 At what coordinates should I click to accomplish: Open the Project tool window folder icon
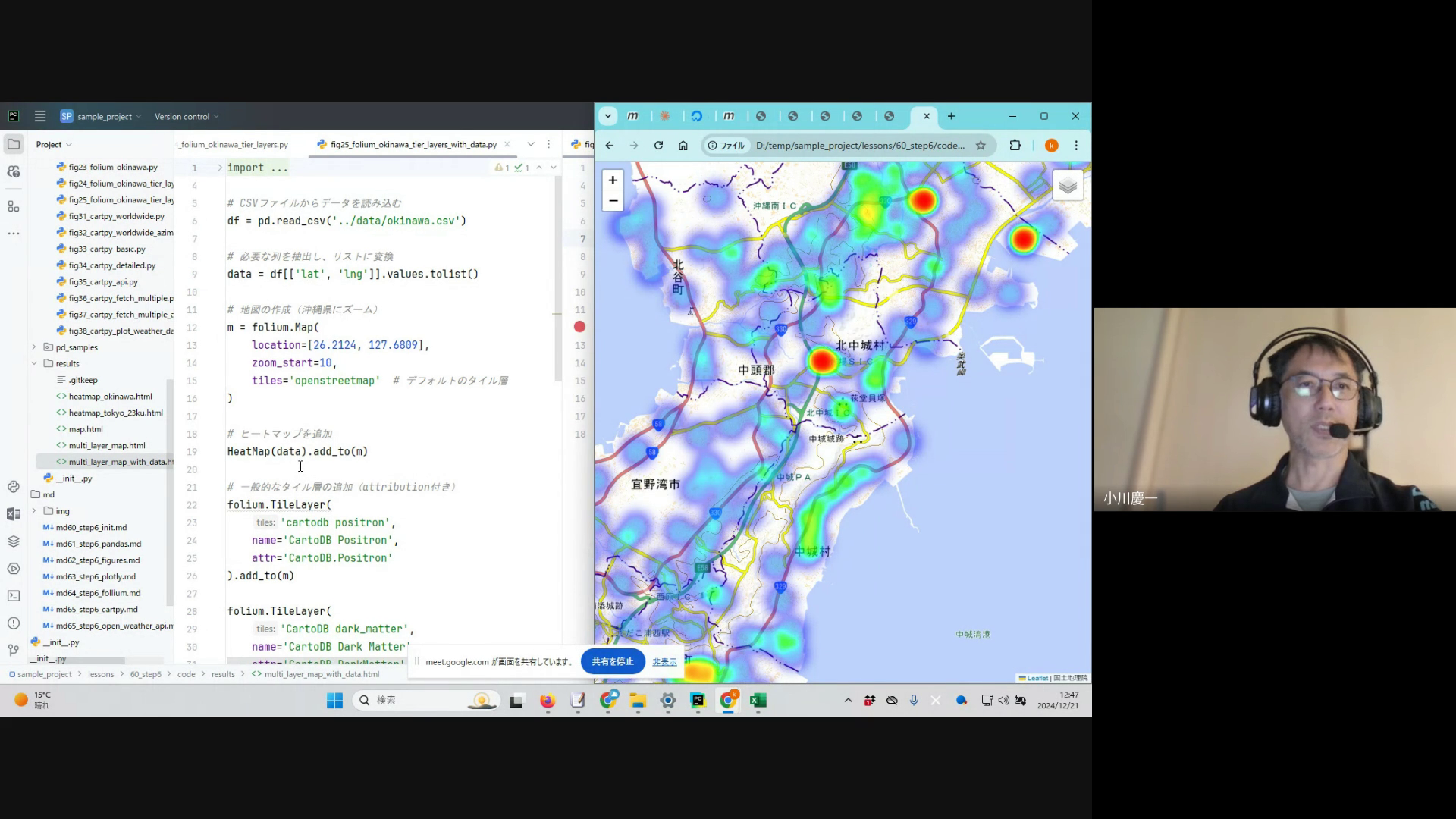point(14,144)
